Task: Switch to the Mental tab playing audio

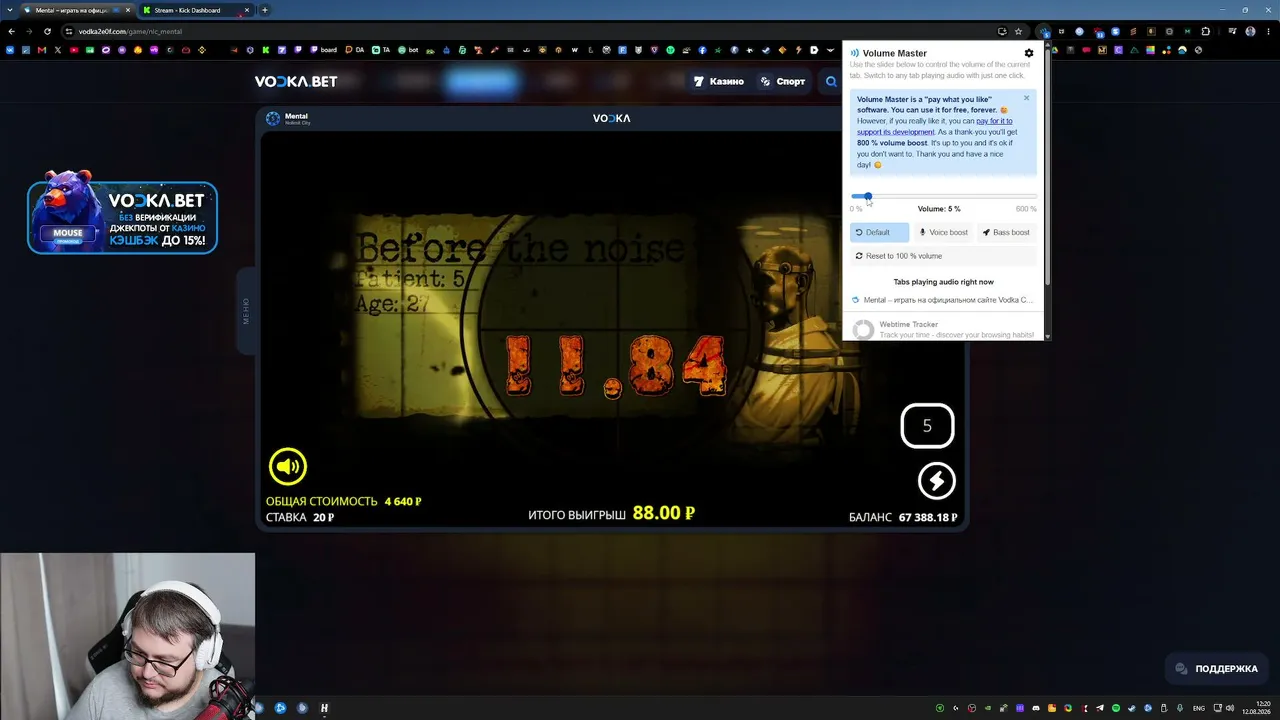Action: point(943,300)
